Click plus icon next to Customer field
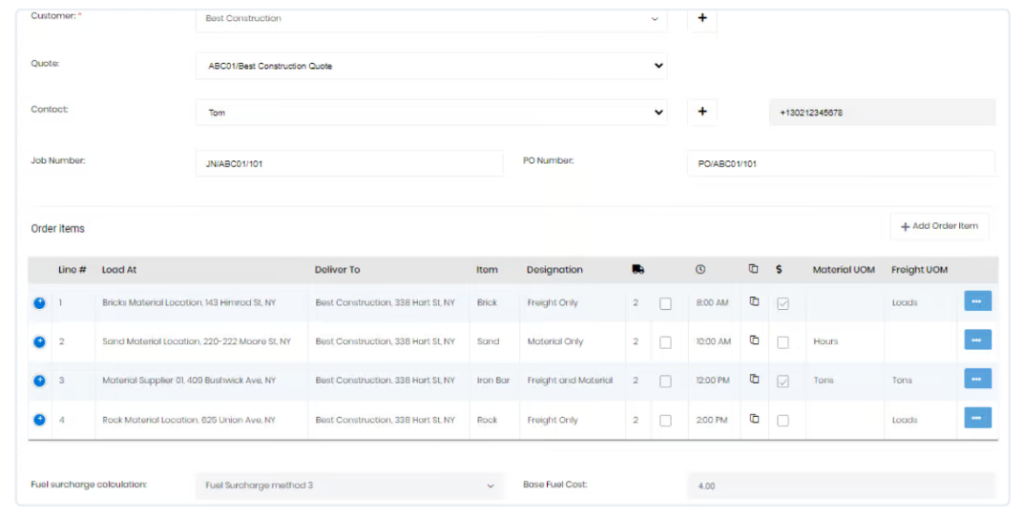Screen dimensions: 1024x515 click(702, 18)
